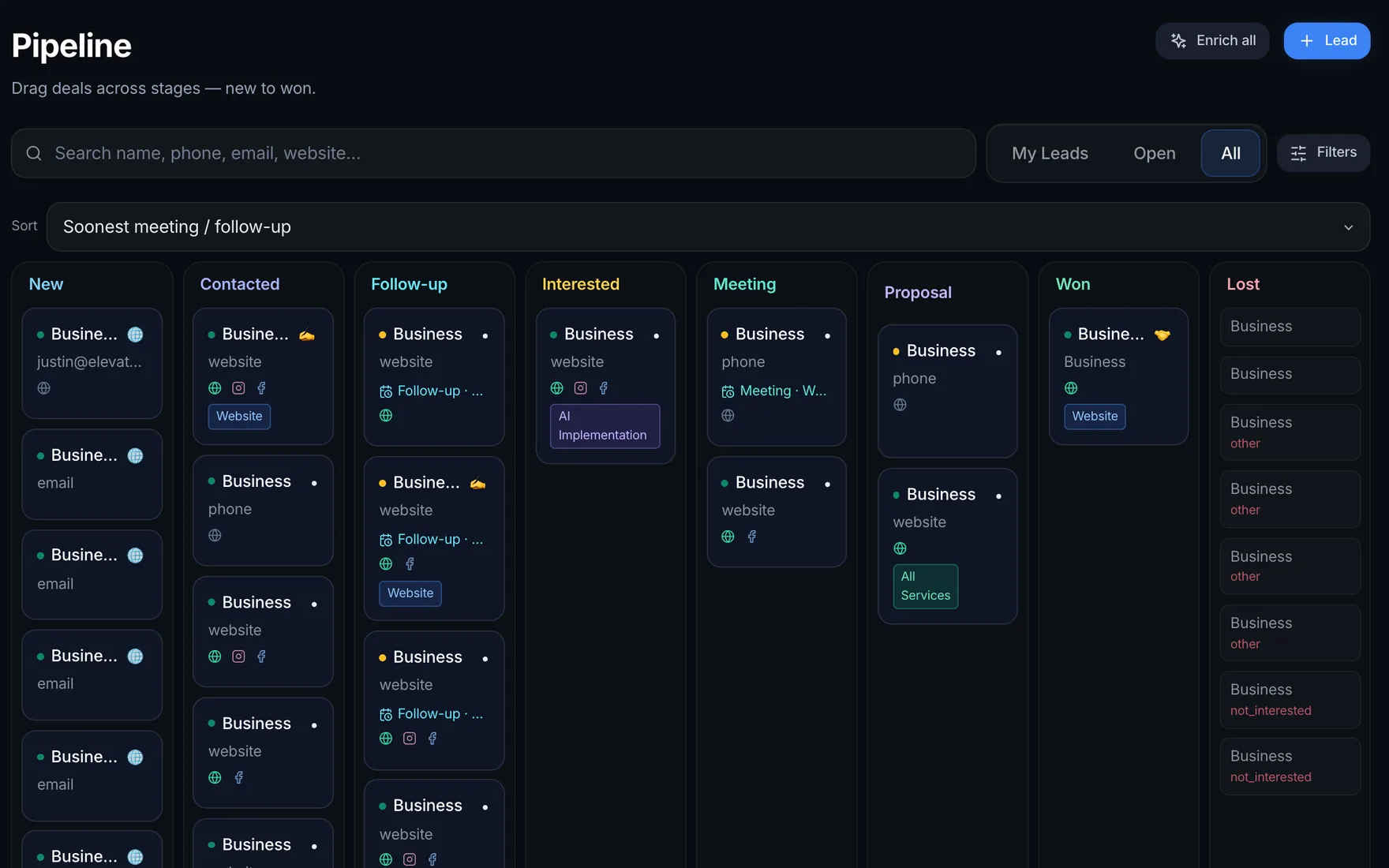Viewport: 1389px width, 868px height.
Task: Add a new lead with the + Lead button
Action: coord(1327,40)
